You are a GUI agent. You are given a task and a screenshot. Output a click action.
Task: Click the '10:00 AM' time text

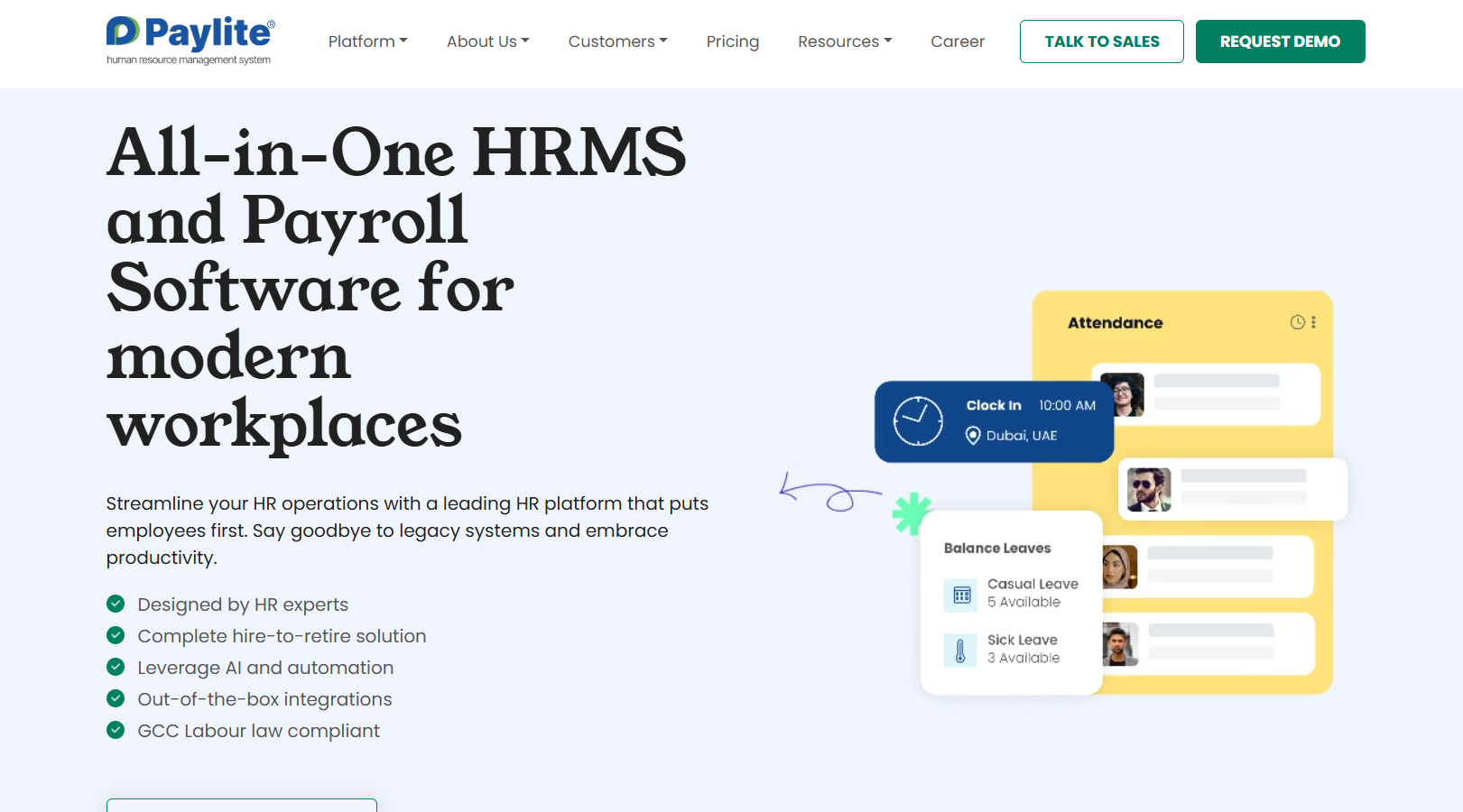[x=1067, y=405]
